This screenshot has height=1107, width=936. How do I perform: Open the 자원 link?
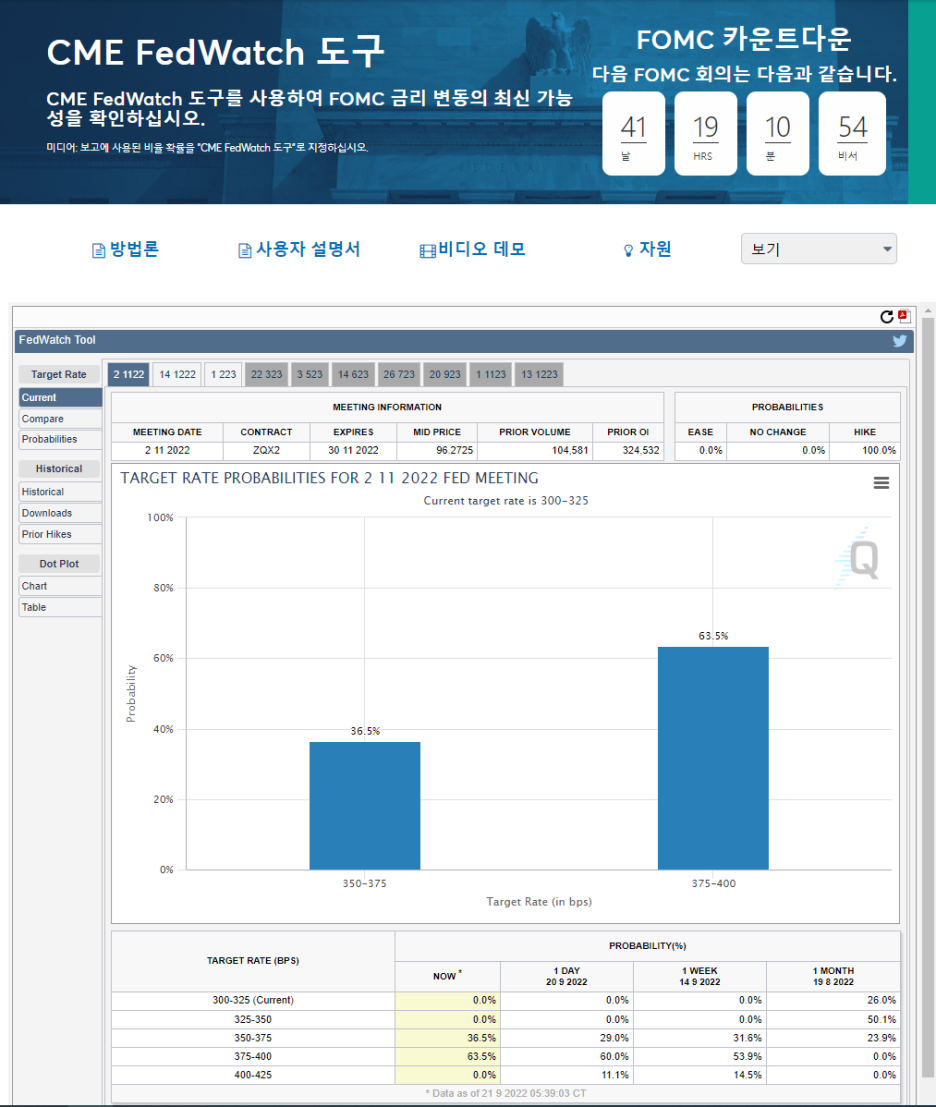click(x=654, y=249)
